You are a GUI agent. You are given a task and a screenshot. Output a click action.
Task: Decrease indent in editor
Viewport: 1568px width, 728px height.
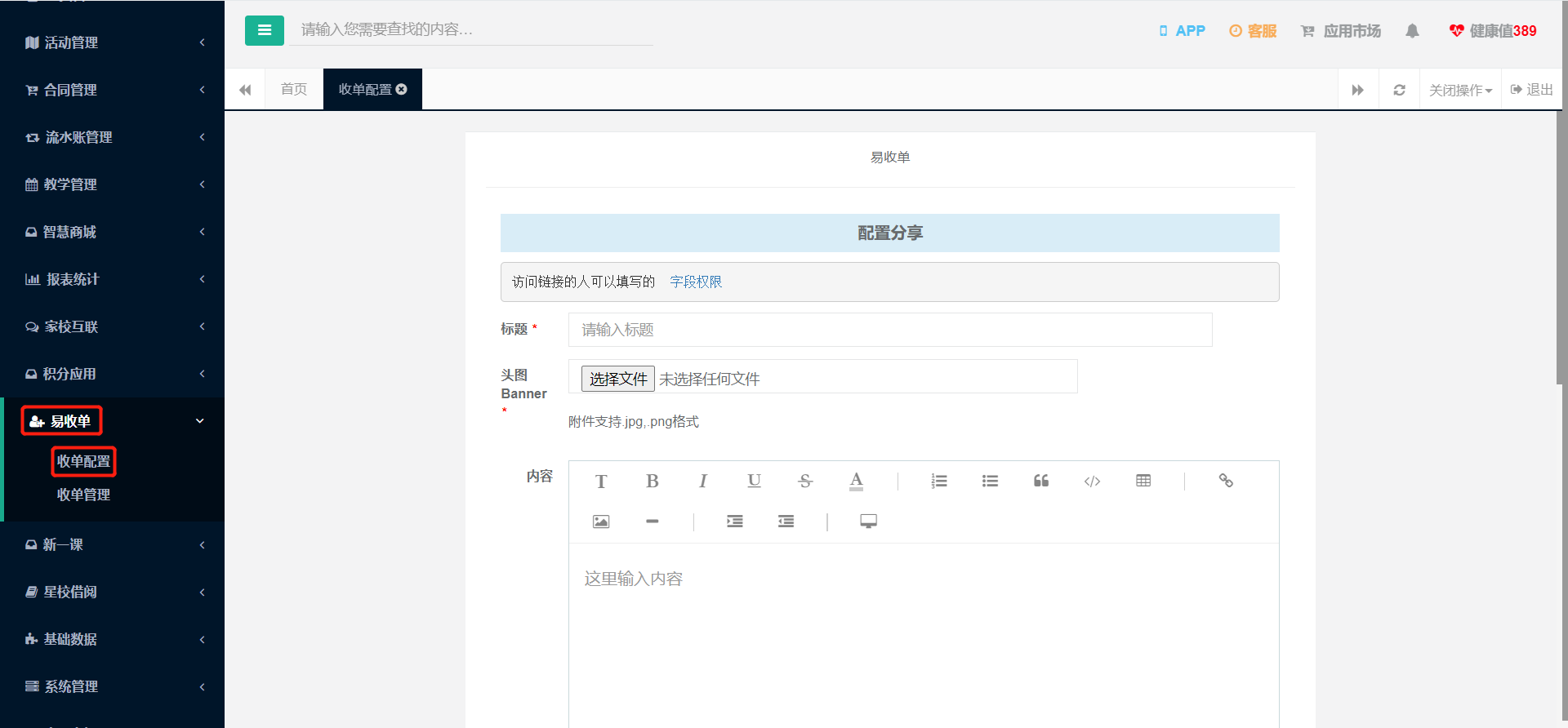pos(786,522)
